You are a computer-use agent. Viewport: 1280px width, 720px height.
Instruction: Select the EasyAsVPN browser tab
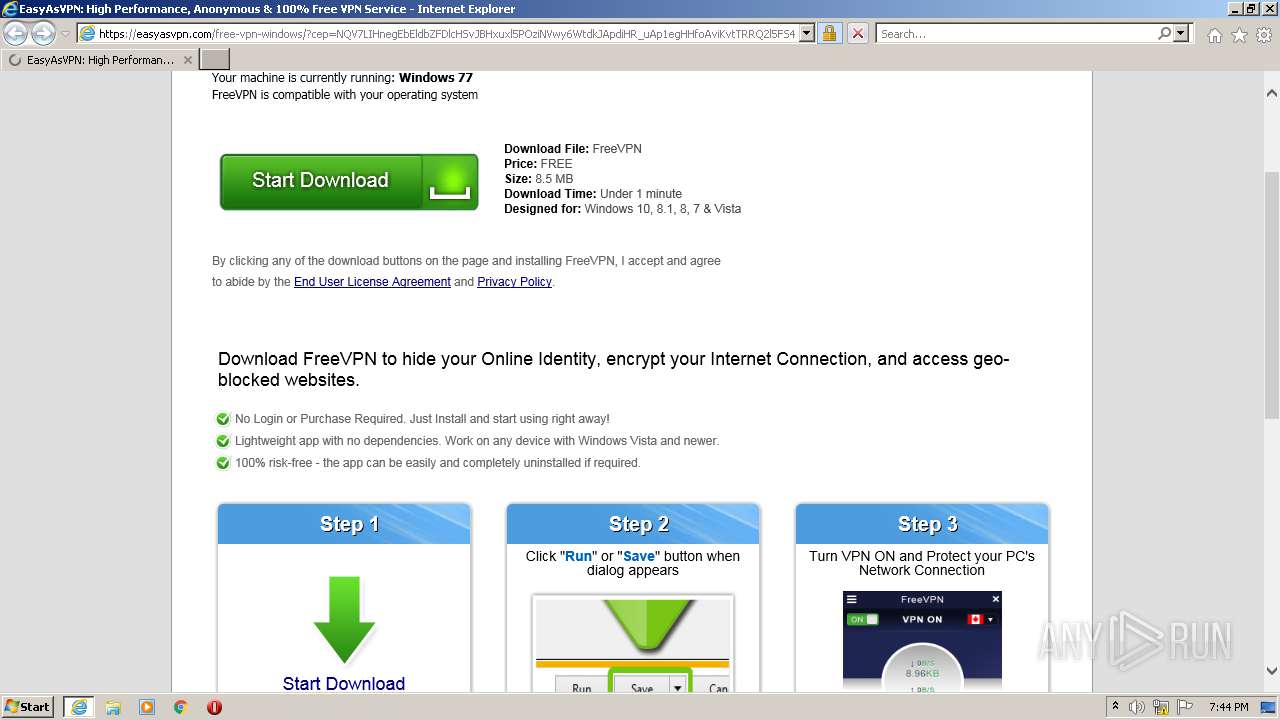(100, 60)
